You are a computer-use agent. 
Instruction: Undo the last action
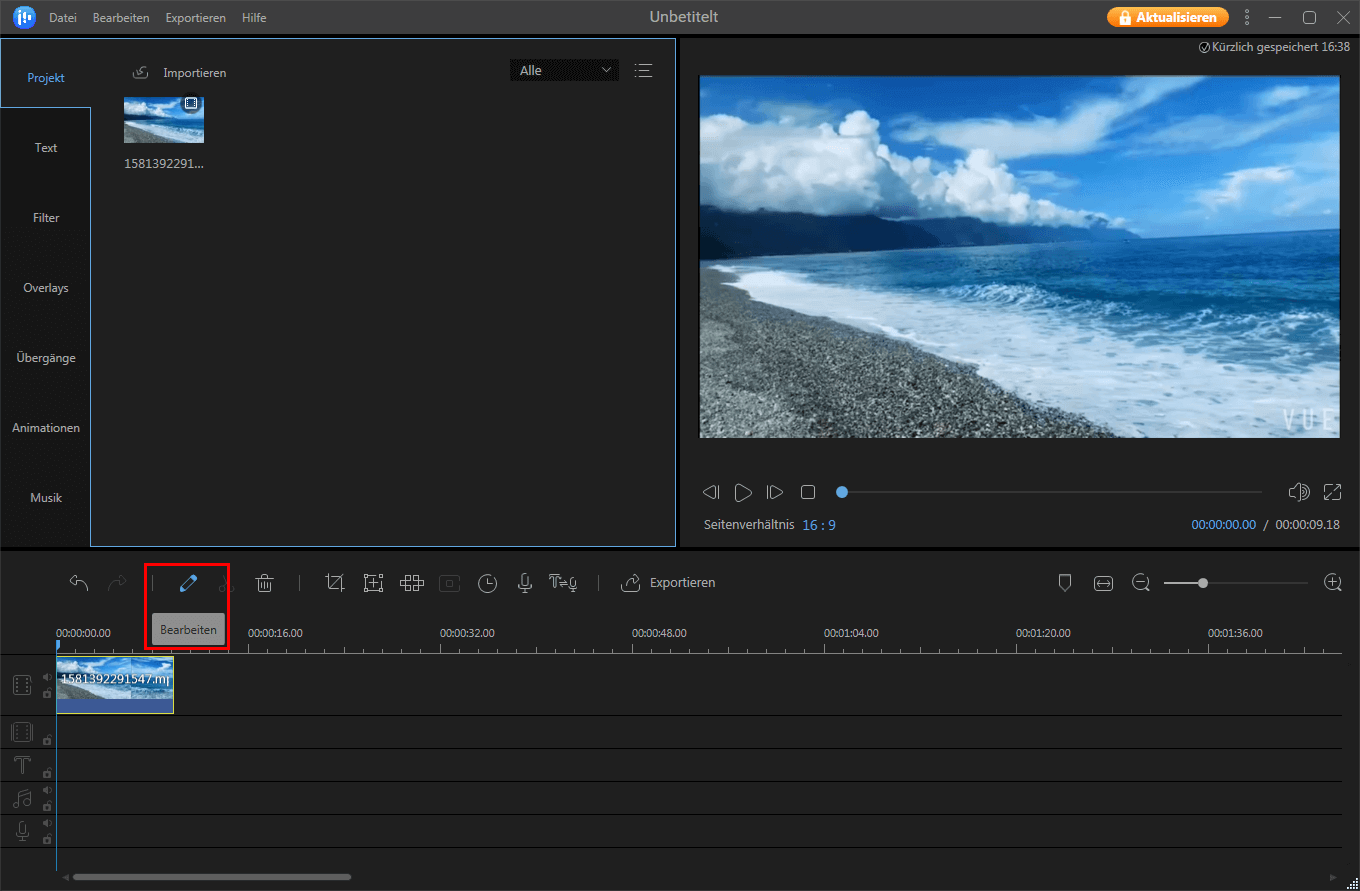coord(79,583)
